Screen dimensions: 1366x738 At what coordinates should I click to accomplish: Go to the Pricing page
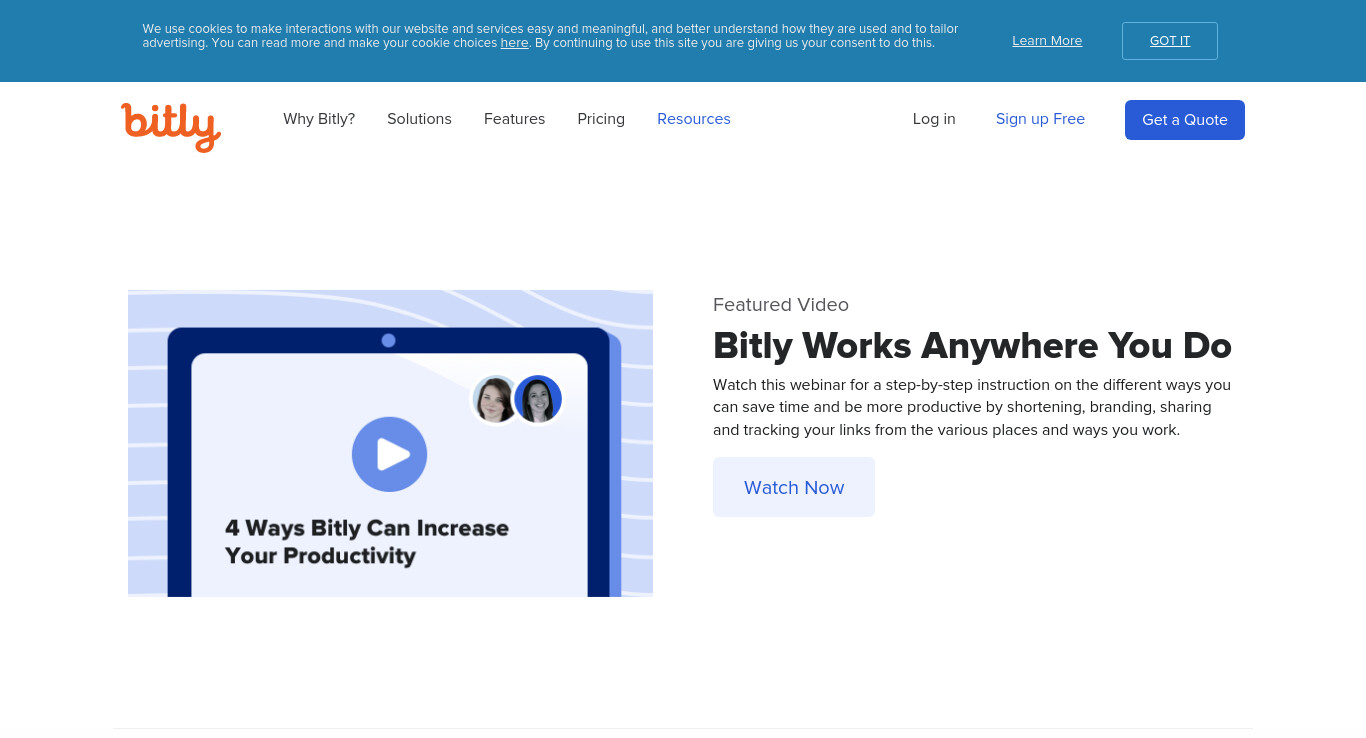coord(601,119)
